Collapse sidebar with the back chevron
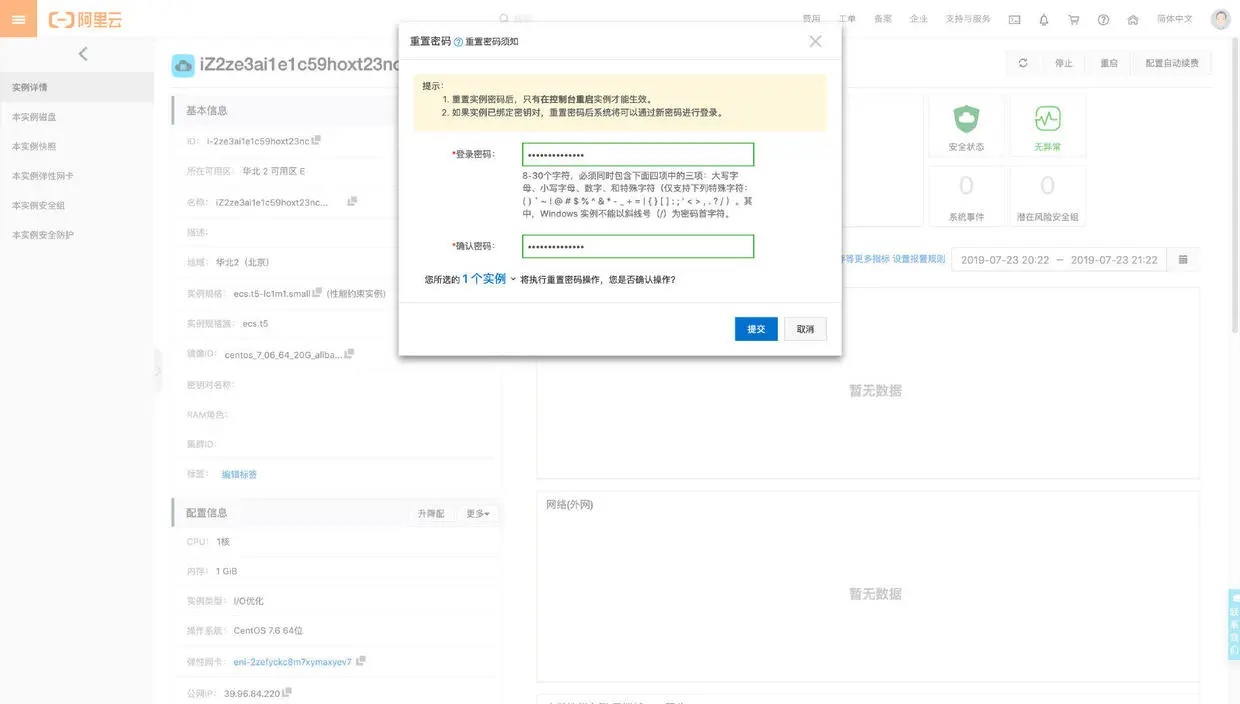The width and height of the screenshot is (1240, 704). coord(83,54)
